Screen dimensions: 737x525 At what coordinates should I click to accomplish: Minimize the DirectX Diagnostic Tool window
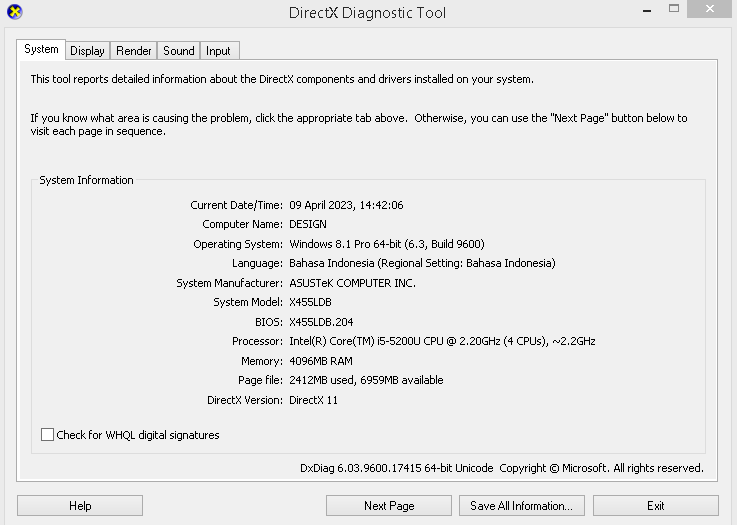[x=647, y=9]
